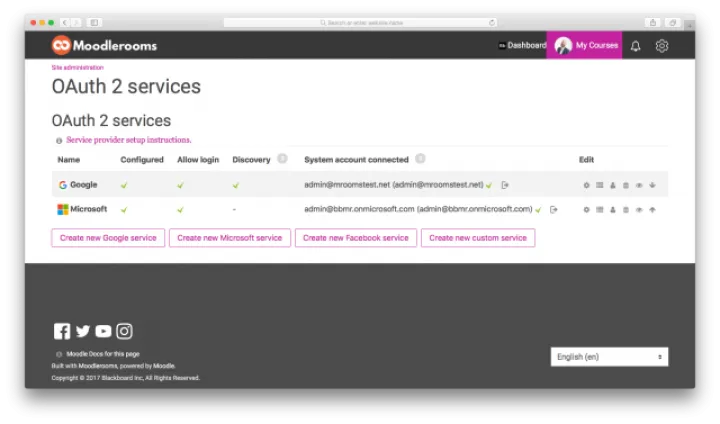Open settings gear for Microsoft service
The image size is (720, 424).
pos(586,209)
